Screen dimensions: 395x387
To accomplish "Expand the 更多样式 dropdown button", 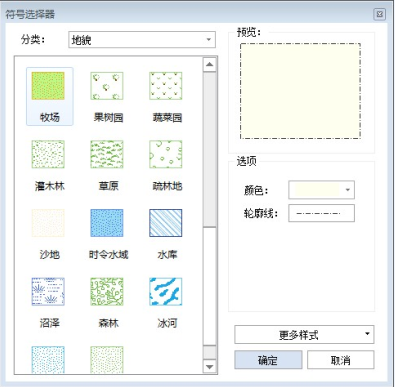I will click(x=304, y=334).
